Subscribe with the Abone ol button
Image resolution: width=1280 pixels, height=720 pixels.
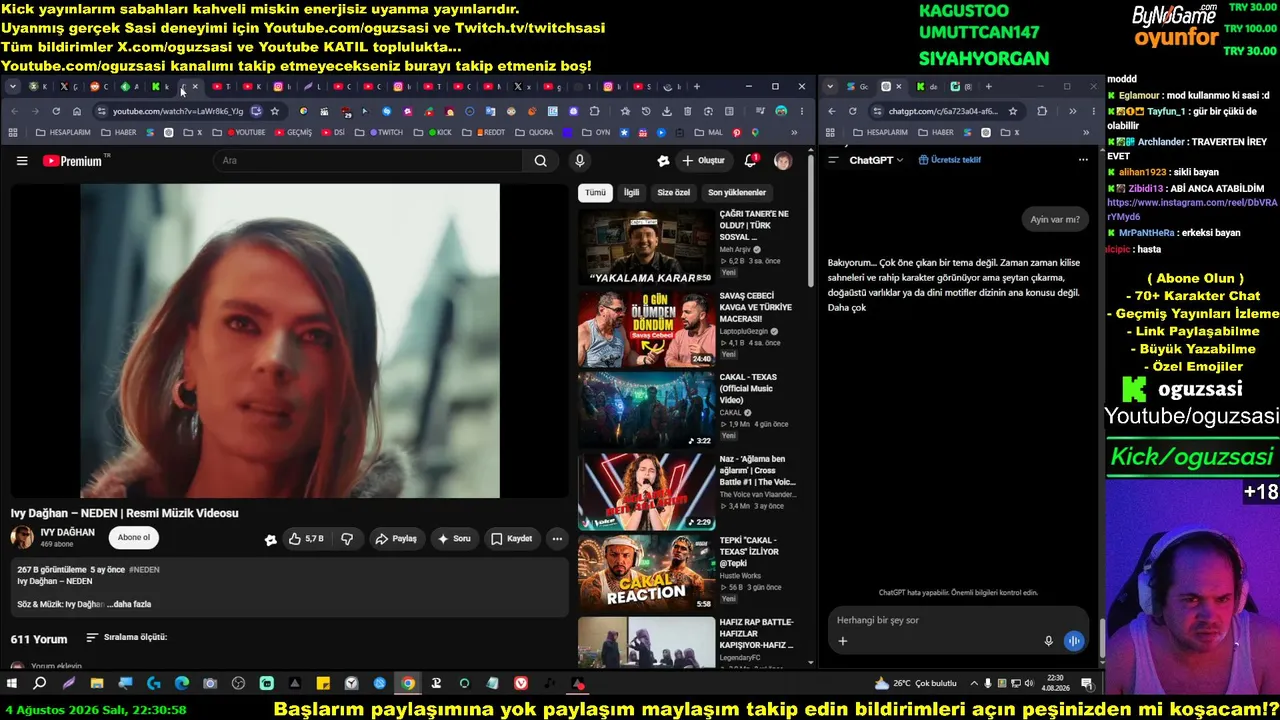(x=134, y=538)
